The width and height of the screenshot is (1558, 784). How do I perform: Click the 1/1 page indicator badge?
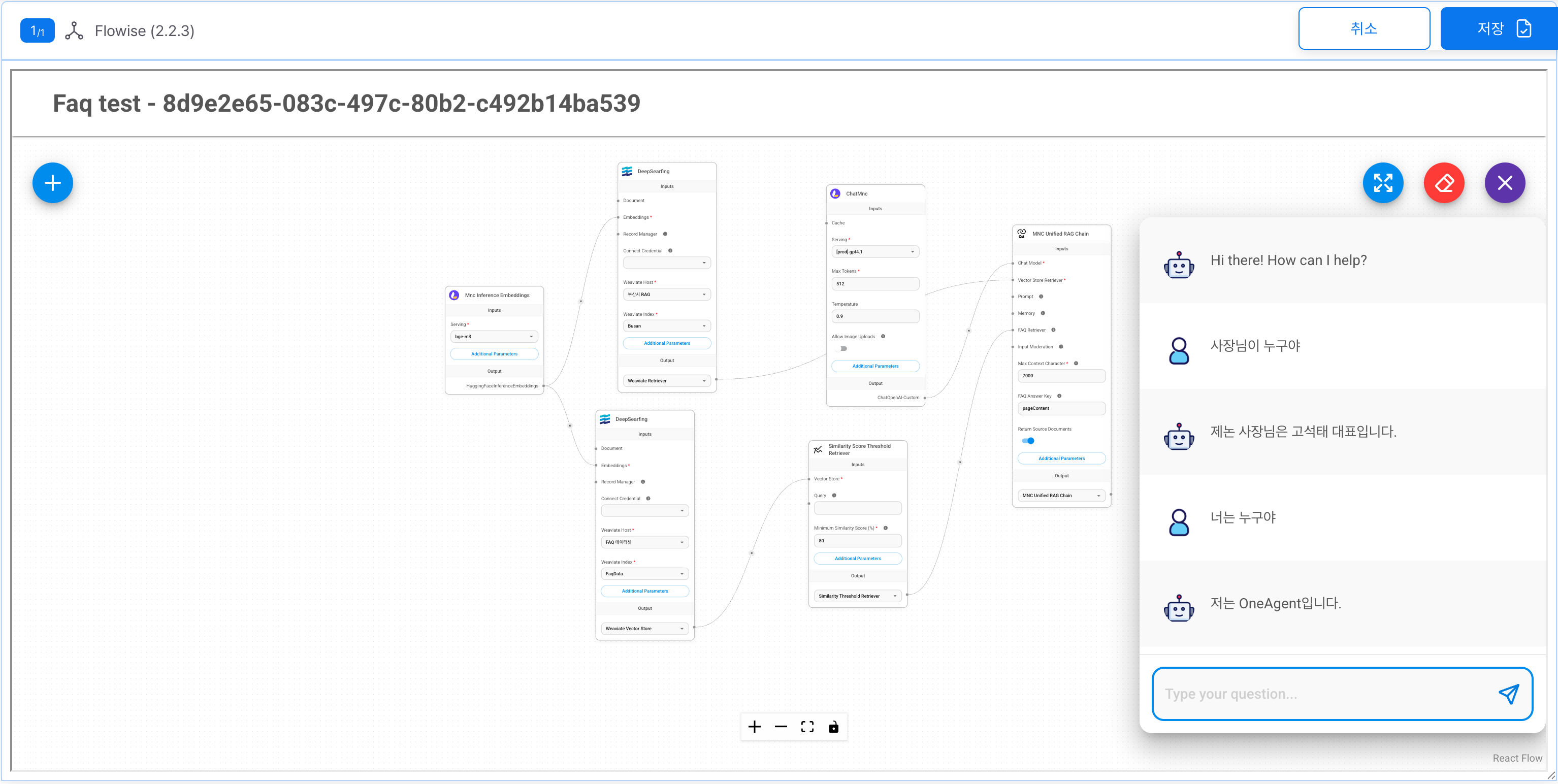pyautogui.click(x=38, y=31)
